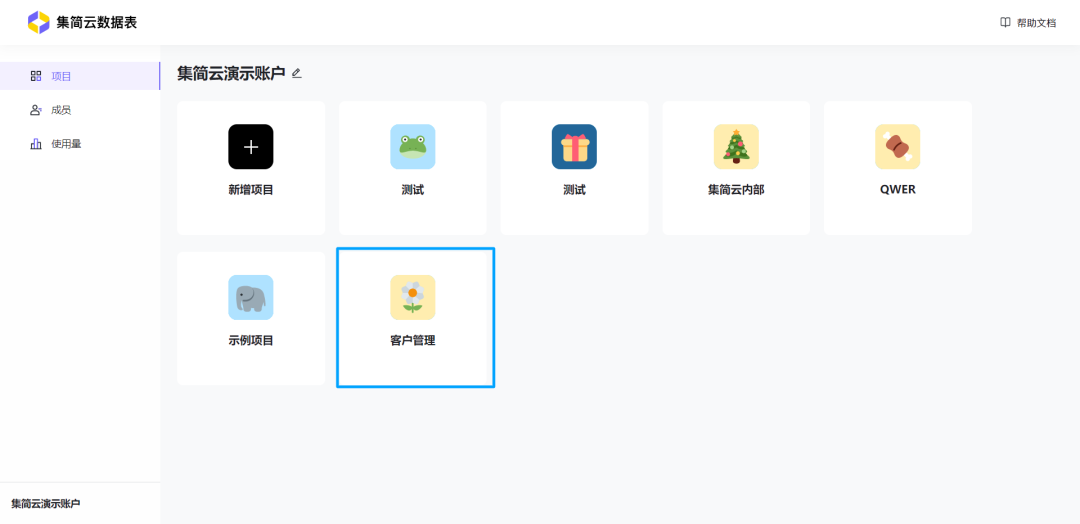Click the 集简云数据表 title text

coord(97,22)
